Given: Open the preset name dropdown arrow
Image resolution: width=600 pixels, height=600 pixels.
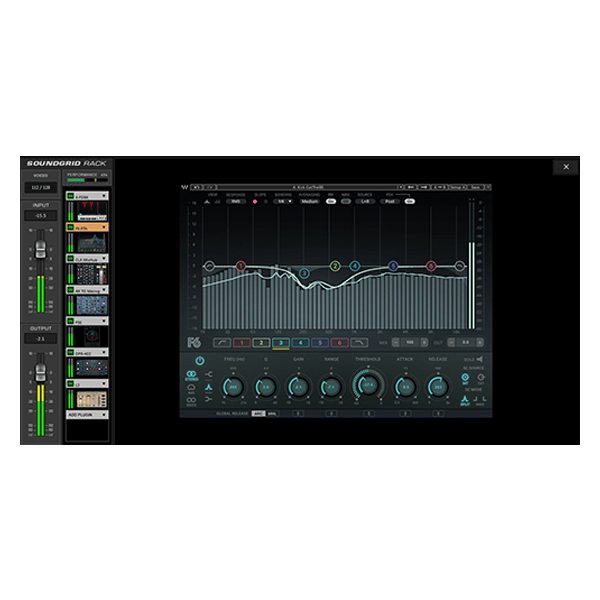Looking at the screenshot, I should [401, 187].
